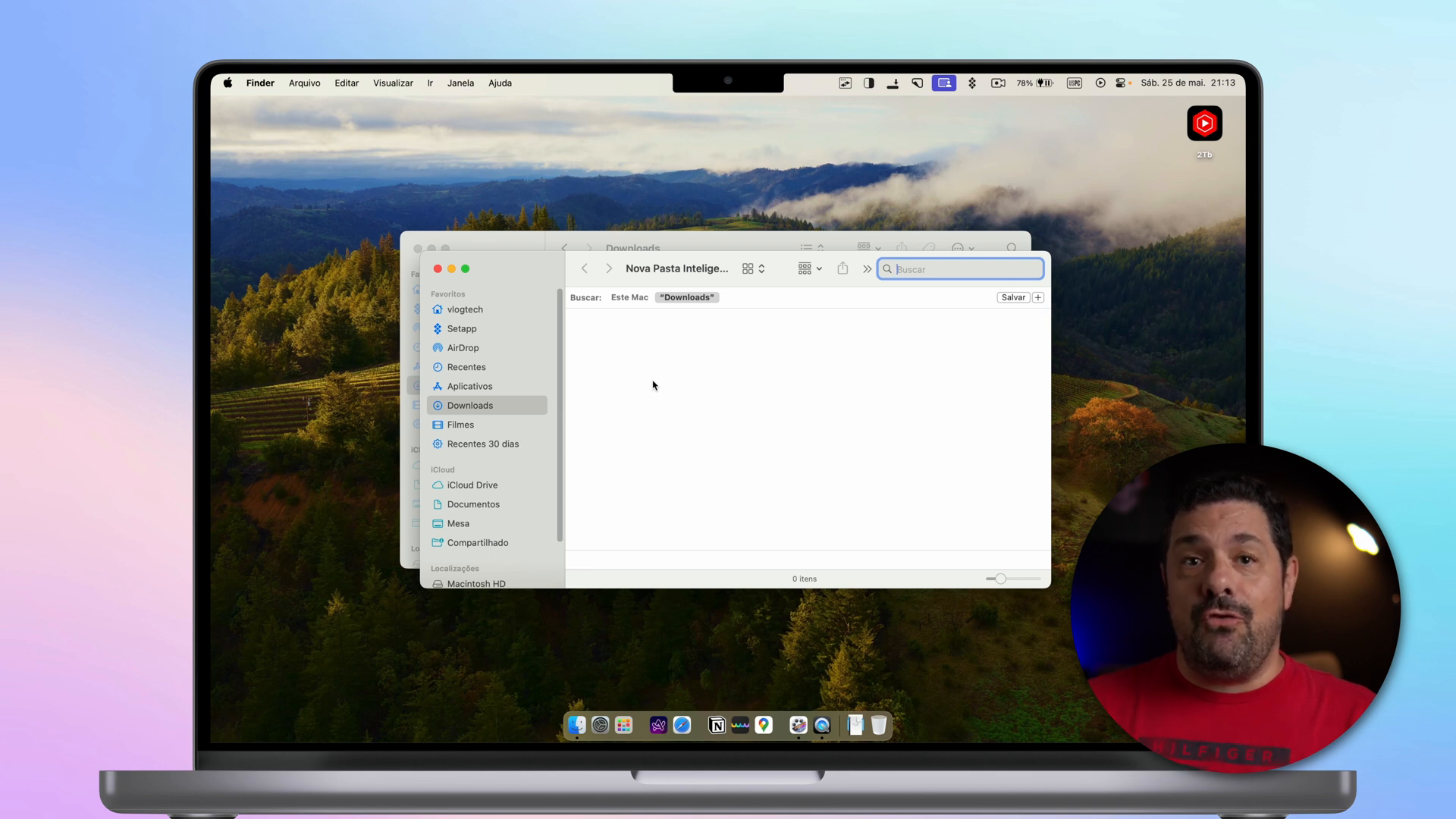Click the stepper arrows on view options
Screen dimensions: 1456x819
coord(762,269)
